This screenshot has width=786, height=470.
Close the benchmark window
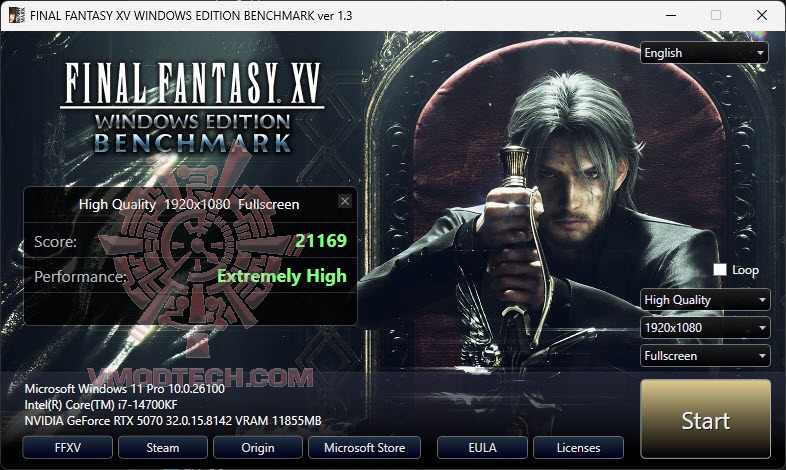[762, 16]
